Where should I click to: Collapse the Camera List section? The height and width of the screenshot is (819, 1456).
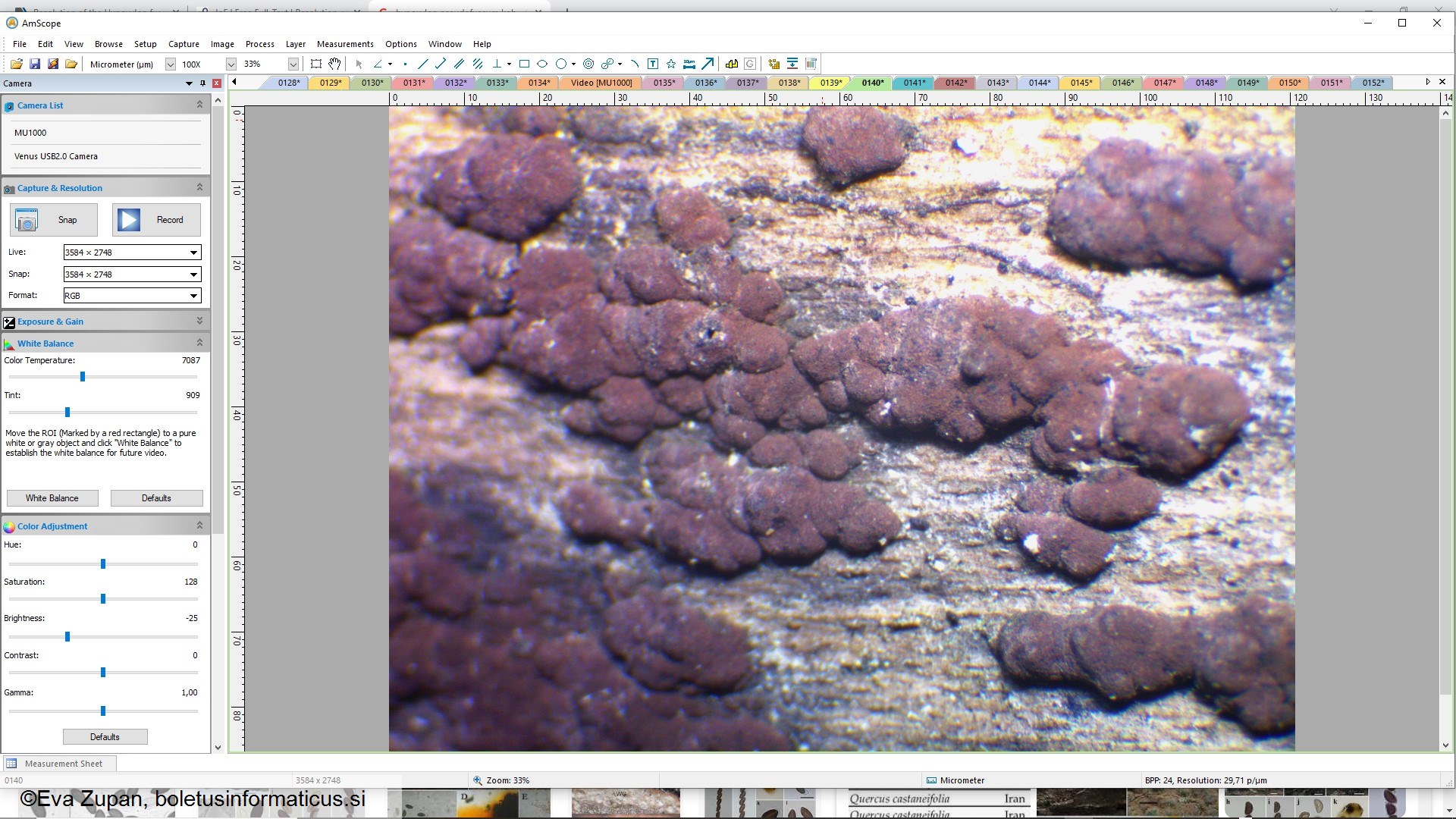pos(199,105)
